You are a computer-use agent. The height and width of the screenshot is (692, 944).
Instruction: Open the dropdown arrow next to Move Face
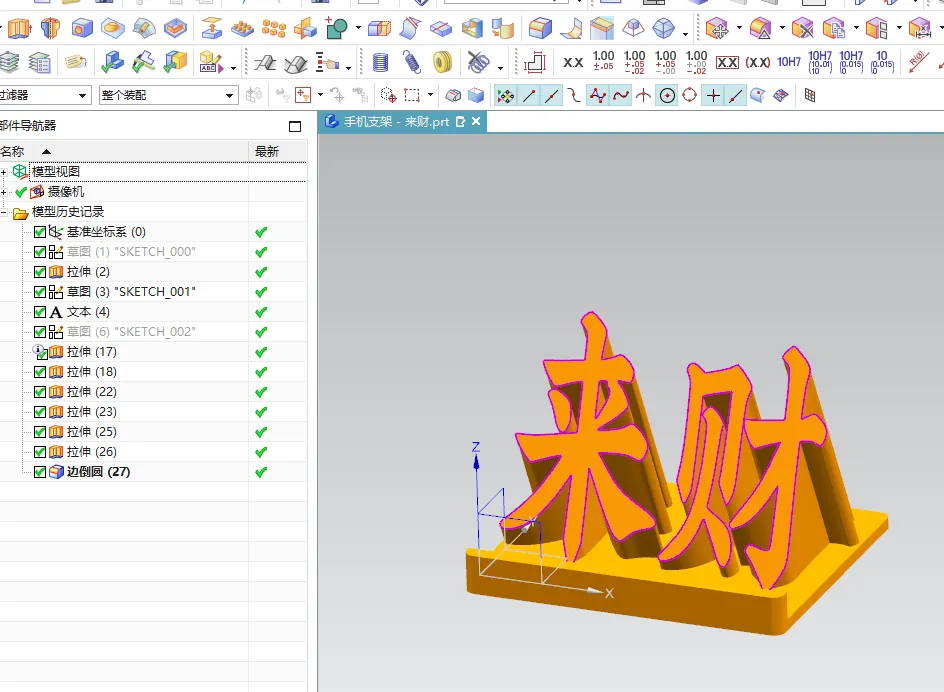739,28
